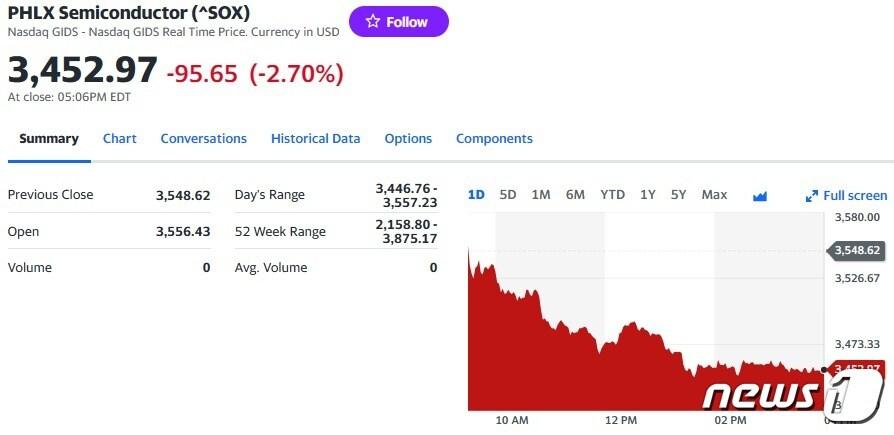This screenshot has height=435, width=894.
Task: Switch chart to 1Y range
Action: pos(648,195)
